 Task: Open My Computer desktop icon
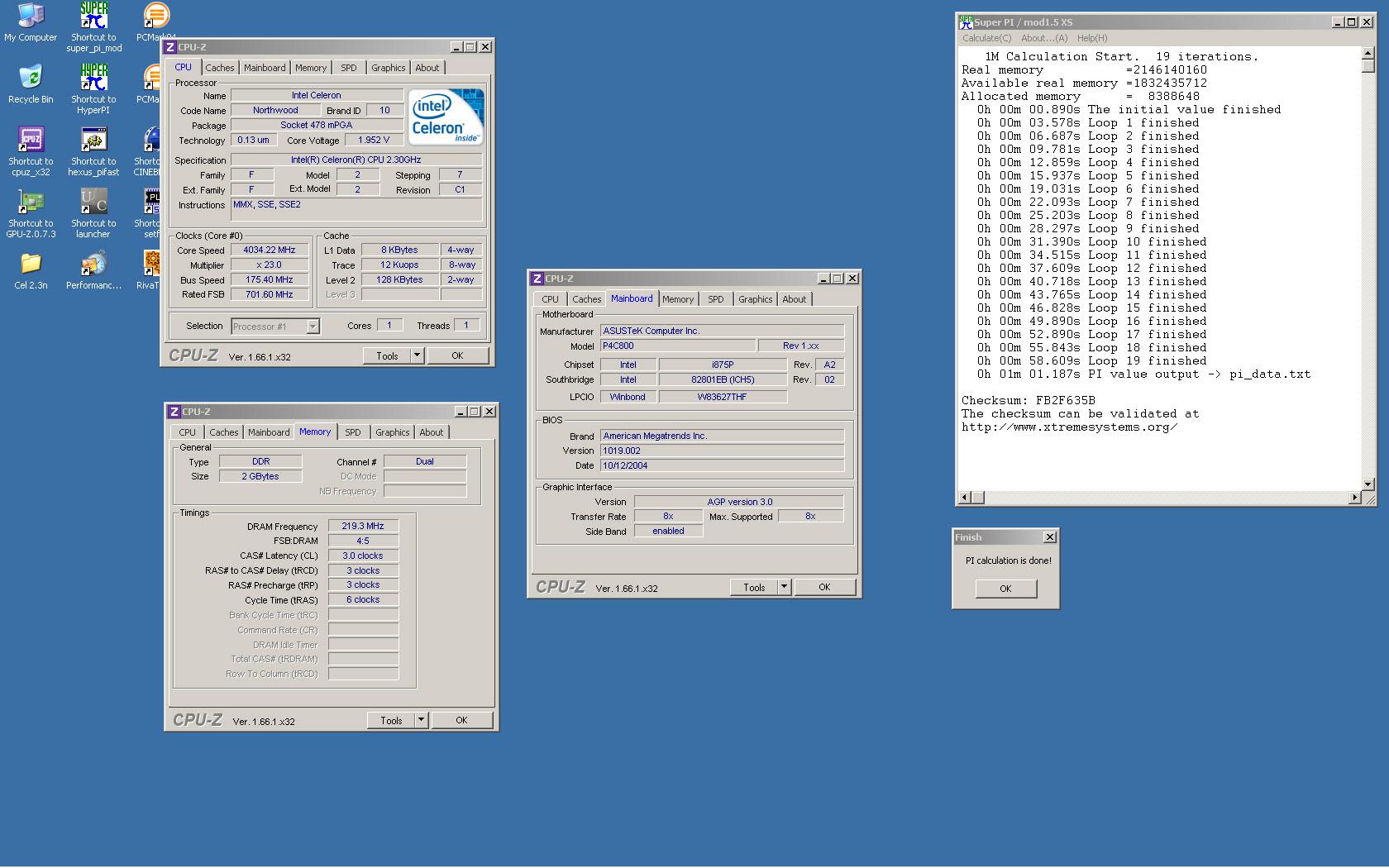tap(31, 22)
